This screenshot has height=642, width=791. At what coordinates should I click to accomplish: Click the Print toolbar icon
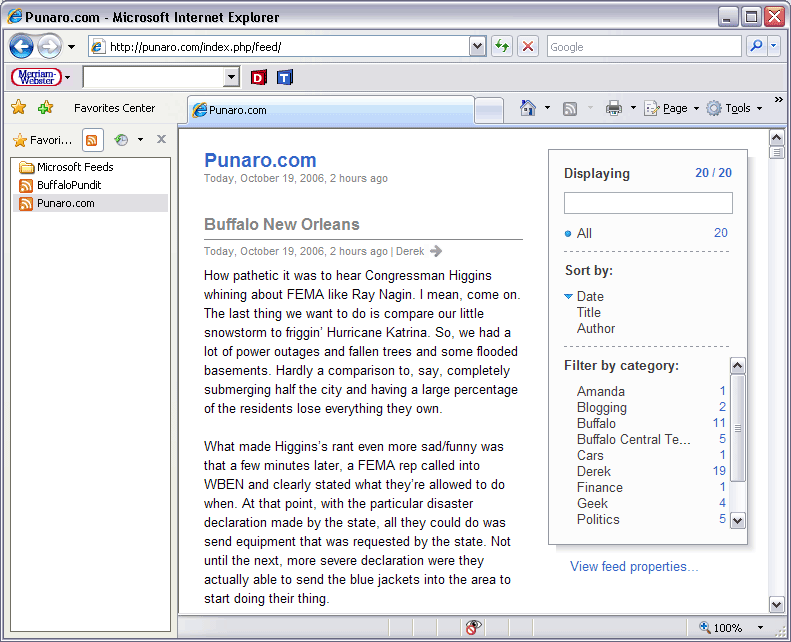coord(613,108)
